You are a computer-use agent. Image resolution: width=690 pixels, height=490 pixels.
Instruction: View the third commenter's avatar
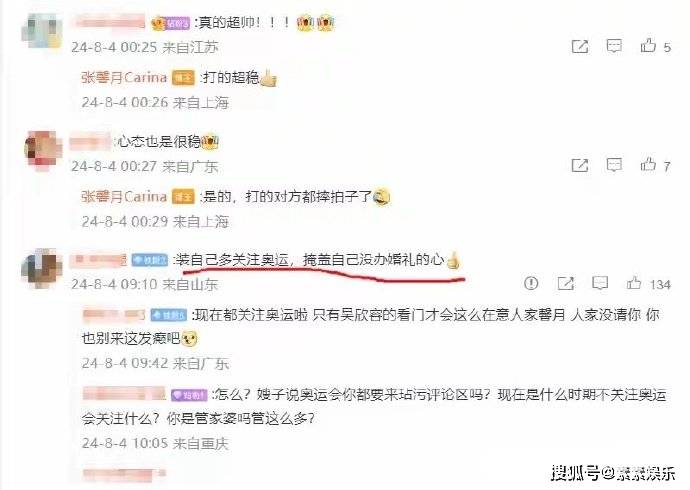coord(40,268)
